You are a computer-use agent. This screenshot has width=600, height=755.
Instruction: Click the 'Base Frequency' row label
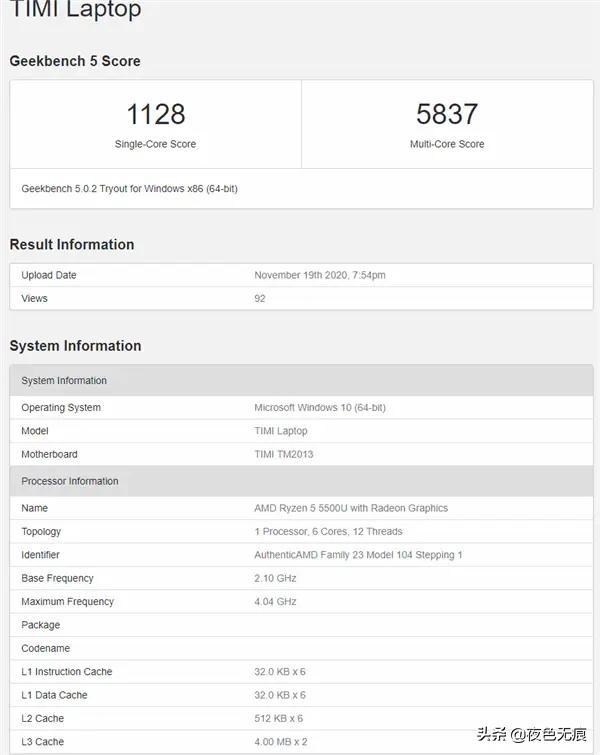pyautogui.click(x=57, y=578)
